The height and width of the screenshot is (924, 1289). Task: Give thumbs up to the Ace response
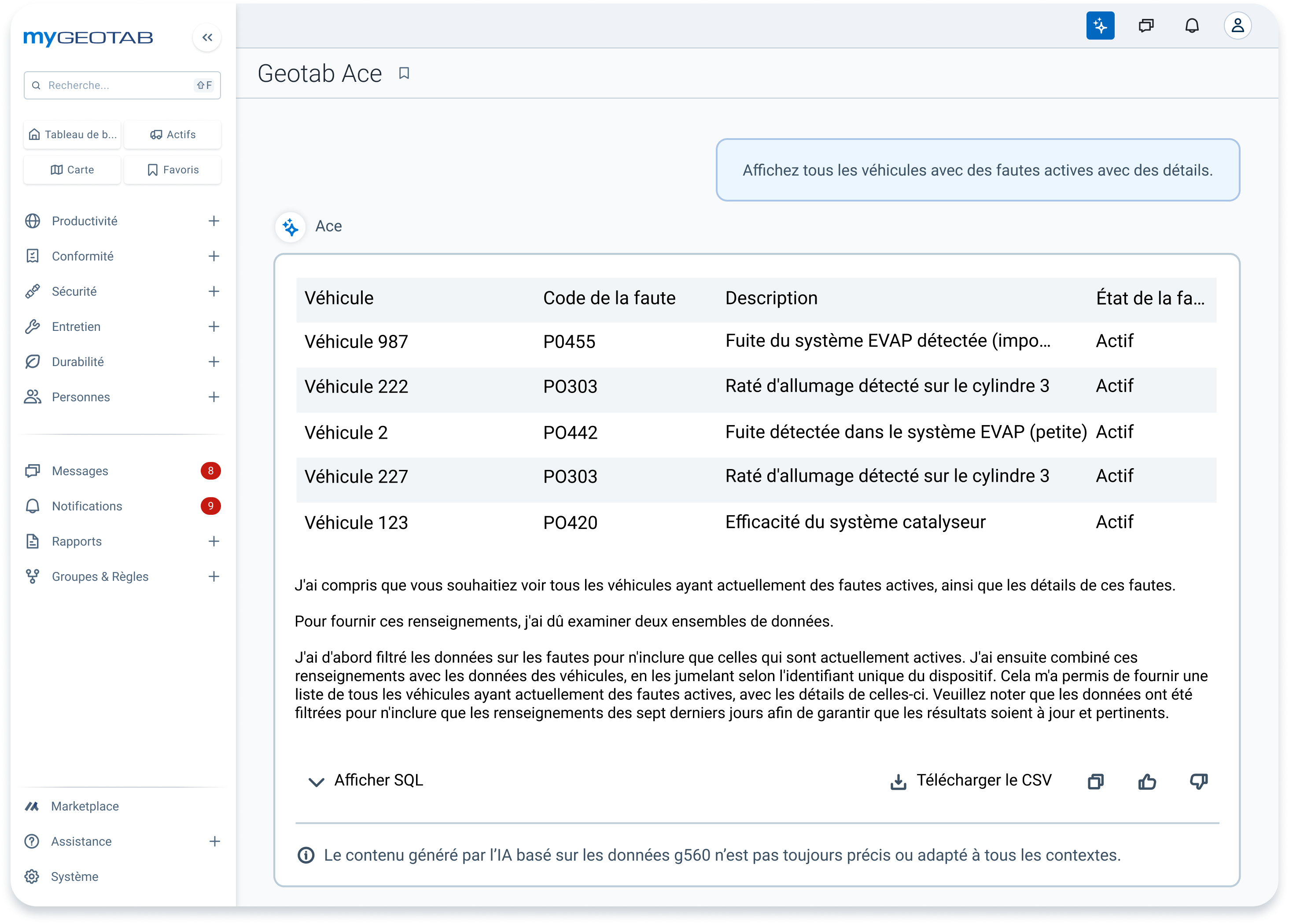pyautogui.click(x=1147, y=781)
